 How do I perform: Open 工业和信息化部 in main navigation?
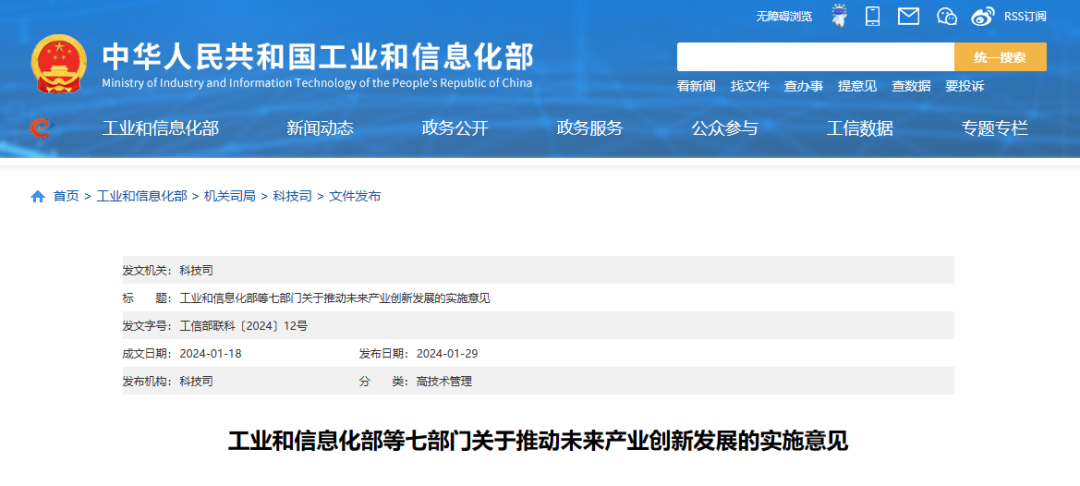pos(160,128)
